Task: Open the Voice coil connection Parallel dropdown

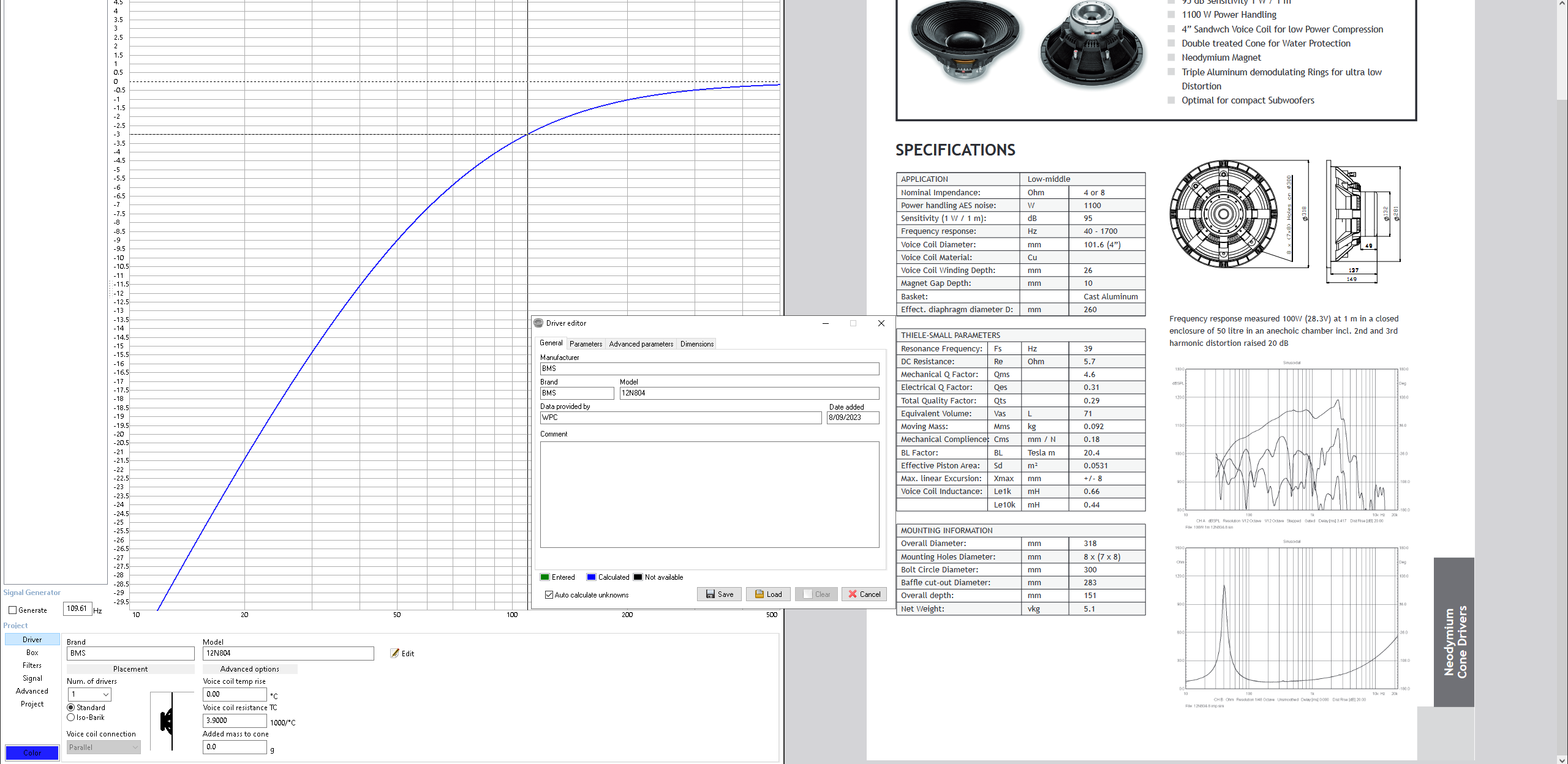Action: click(x=104, y=747)
